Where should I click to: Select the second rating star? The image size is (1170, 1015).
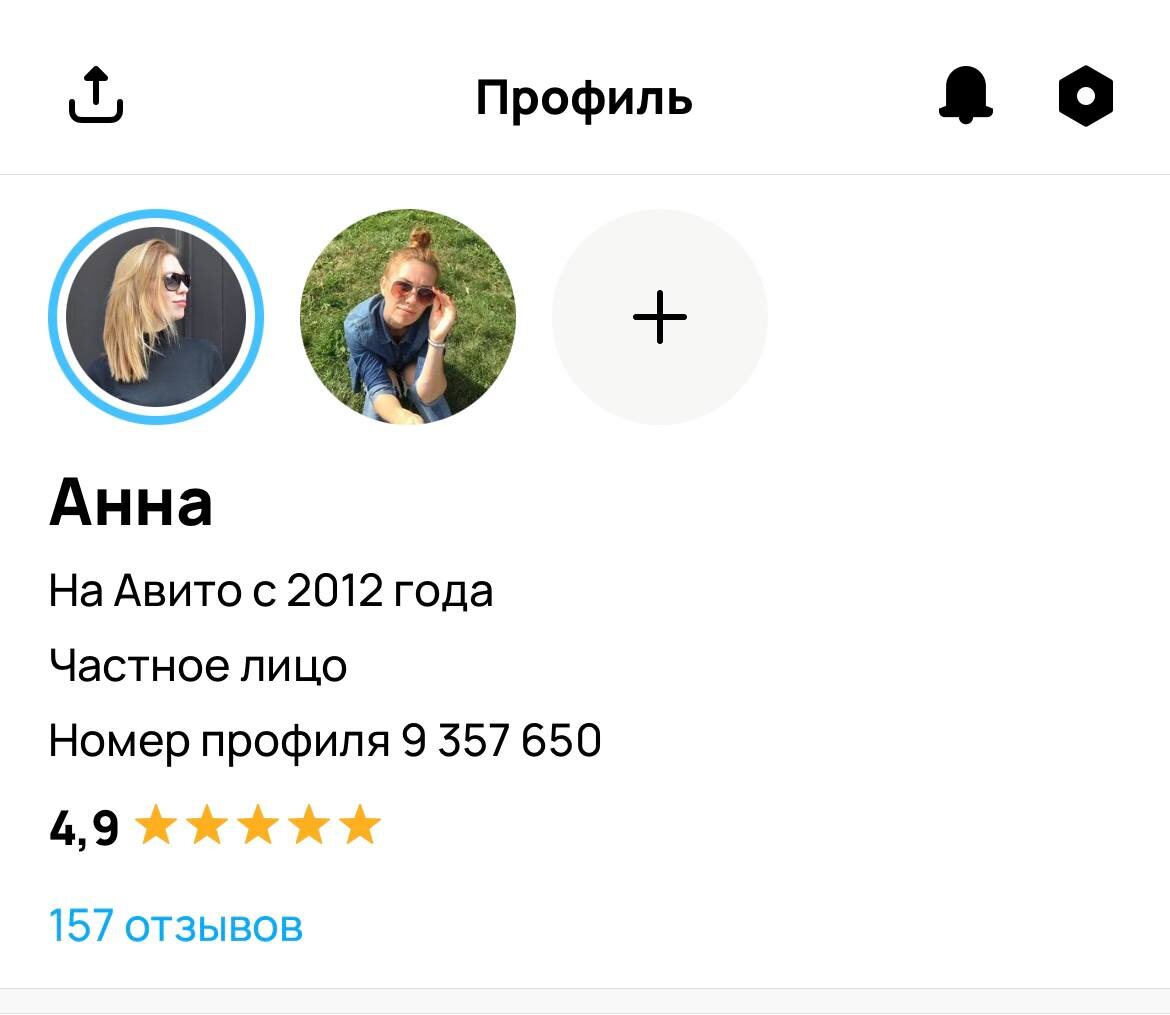pos(207,825)
